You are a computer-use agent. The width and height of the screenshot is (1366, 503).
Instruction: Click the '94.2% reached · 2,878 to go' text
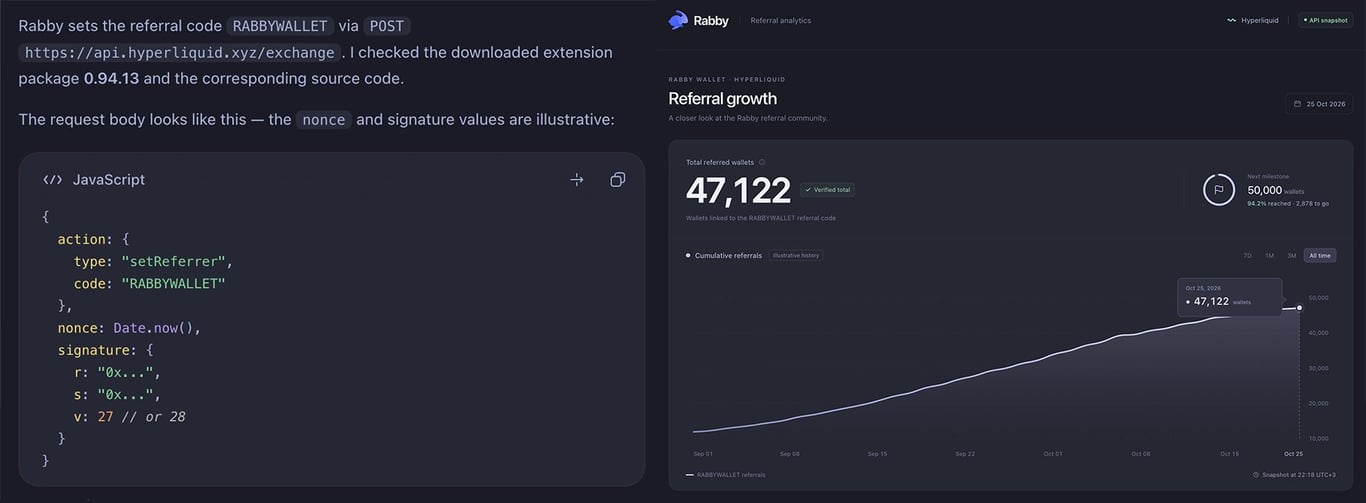[x=1288, y=204]
